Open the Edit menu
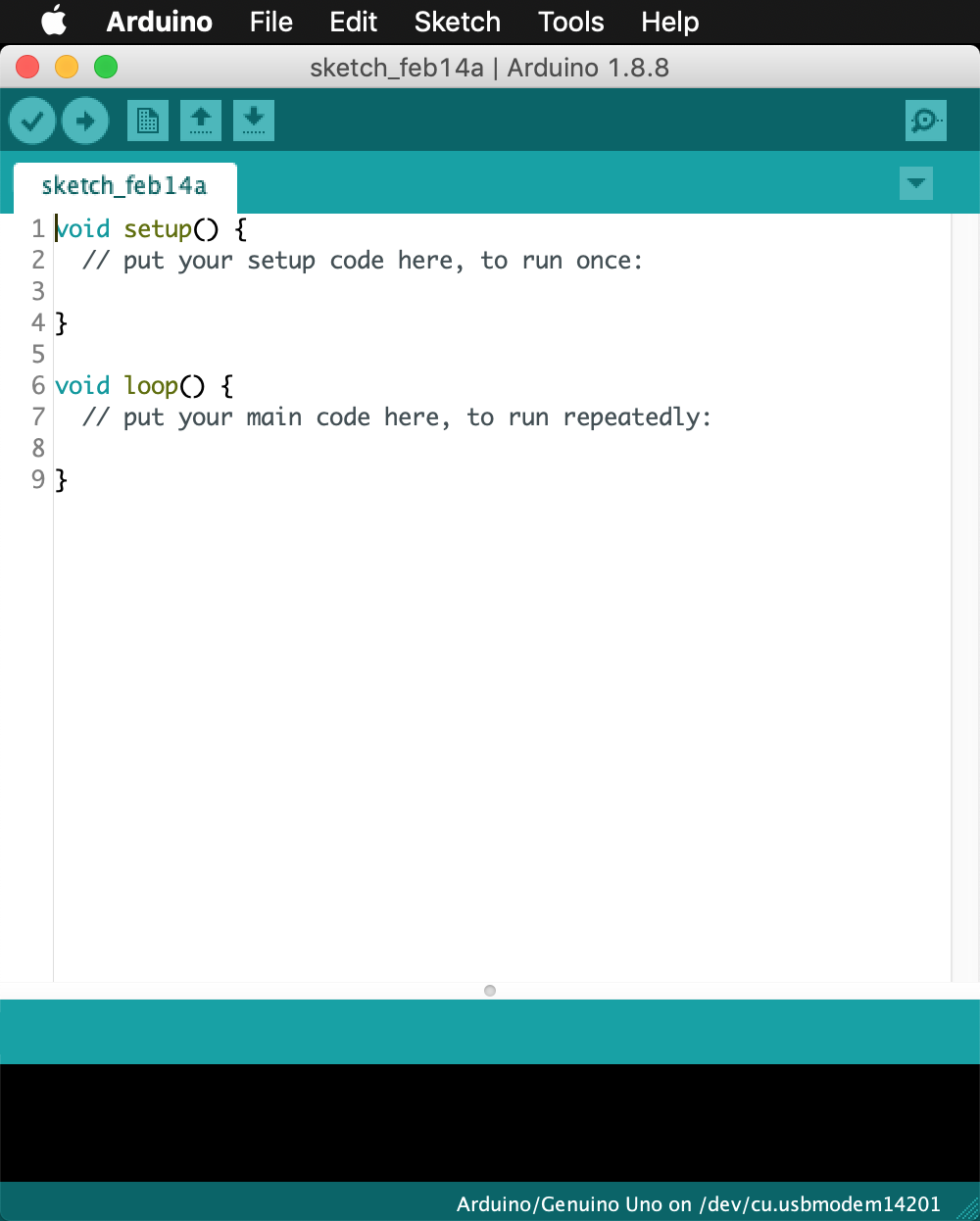Image resolution: width=980 pixels, height=1221 pixels. click(x=353, y=22)
